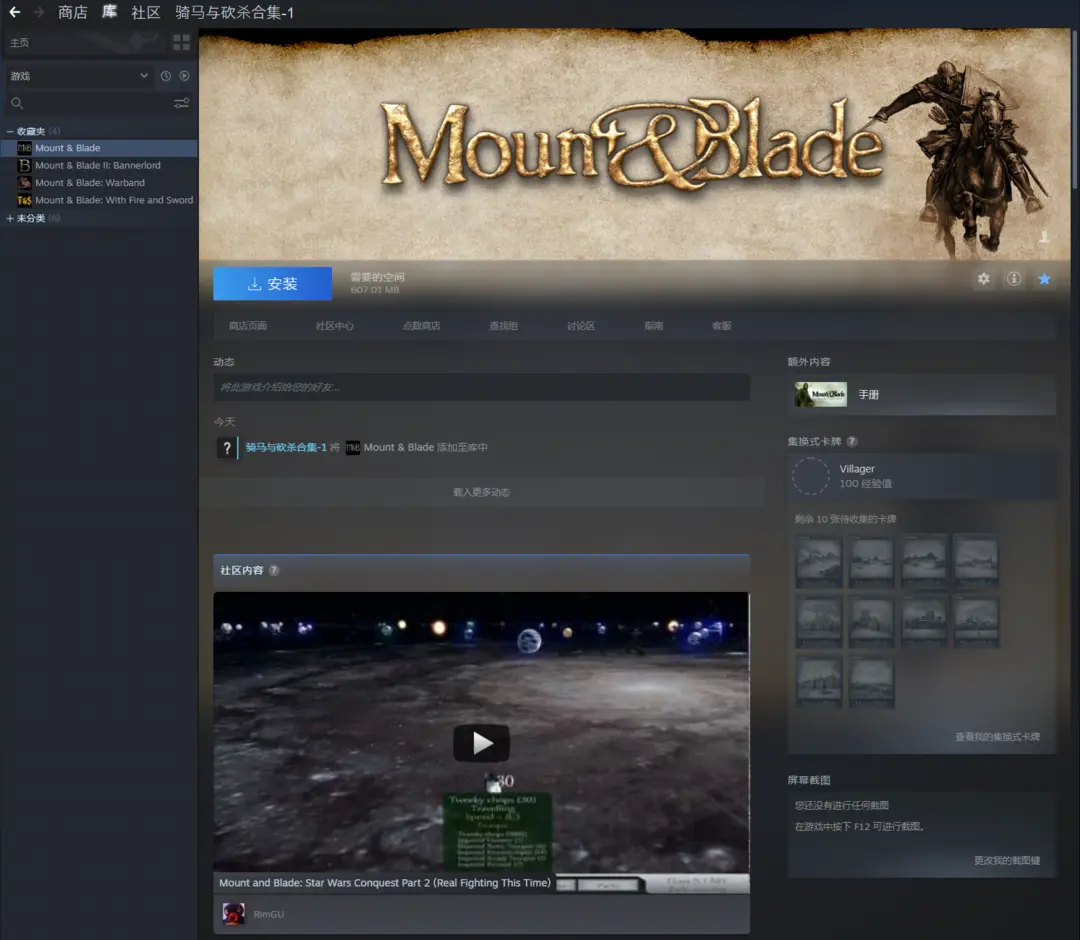Switch library to grid view icon
Screen dimensions: 1080x940
click(181, 43)
